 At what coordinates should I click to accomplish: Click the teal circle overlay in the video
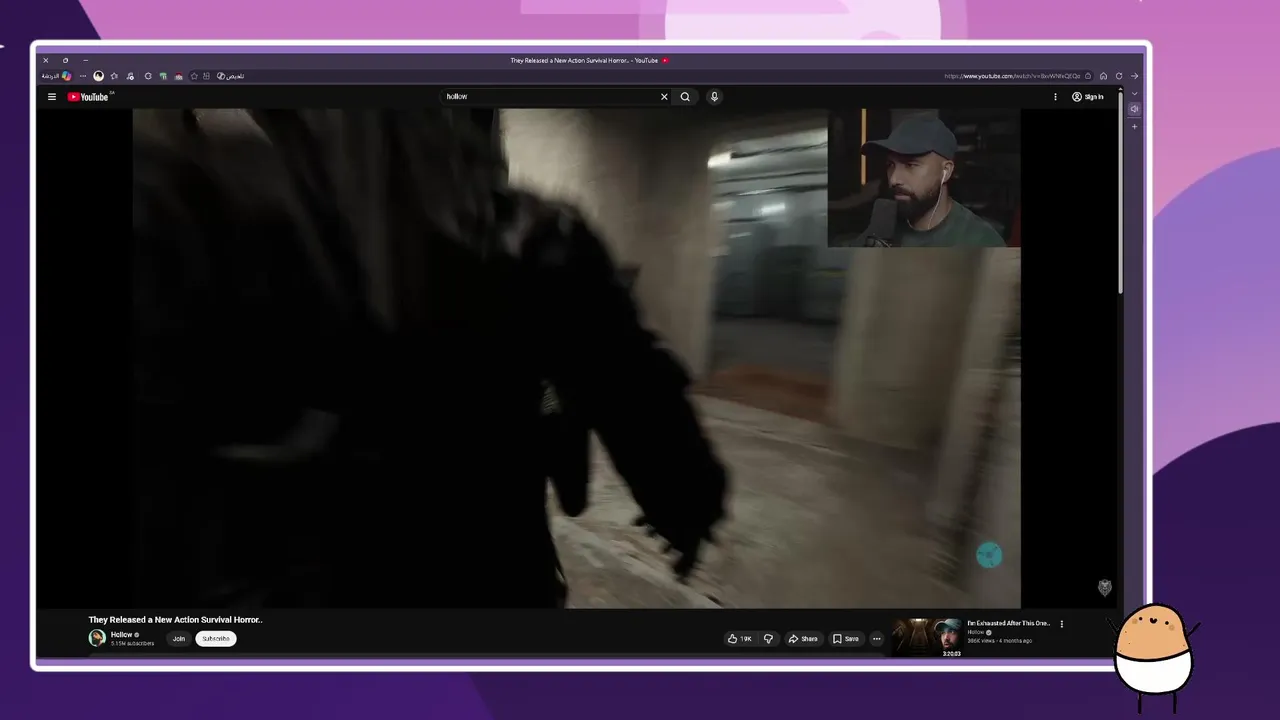(x=989, y=555)
